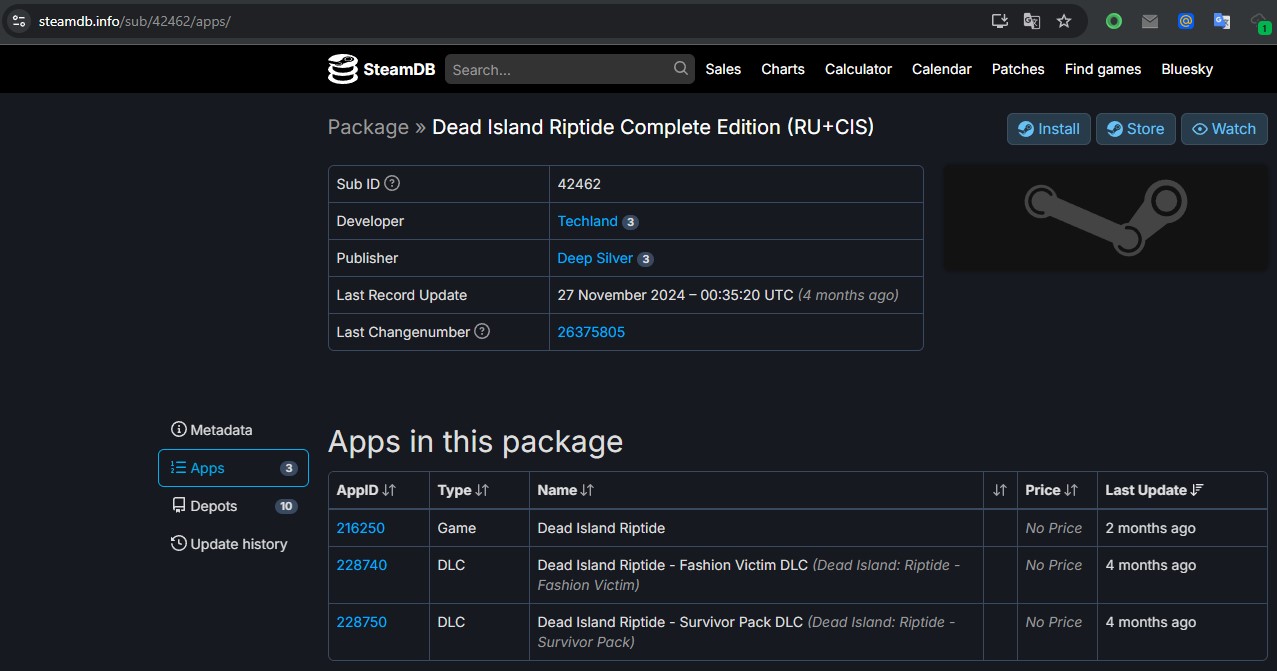Open the Techland developer link
The width and height of the screenshot is (1277, 671).
587,221
